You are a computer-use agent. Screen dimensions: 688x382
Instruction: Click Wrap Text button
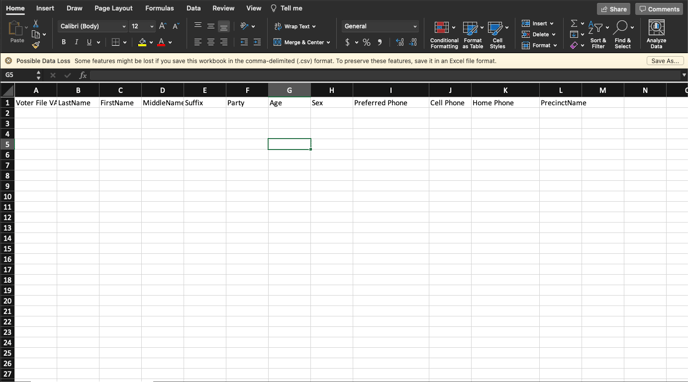(295, 26)
